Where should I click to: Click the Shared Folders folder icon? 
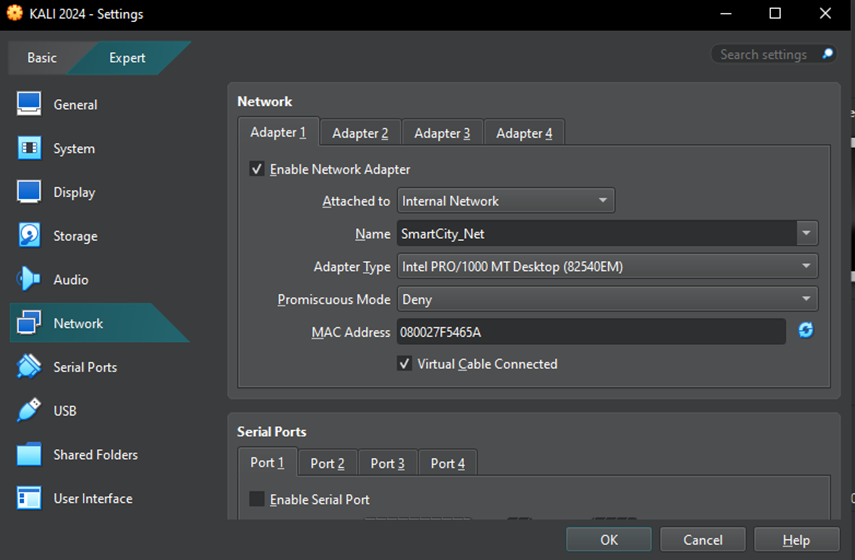pyautogui.click(x=29, y=454)
